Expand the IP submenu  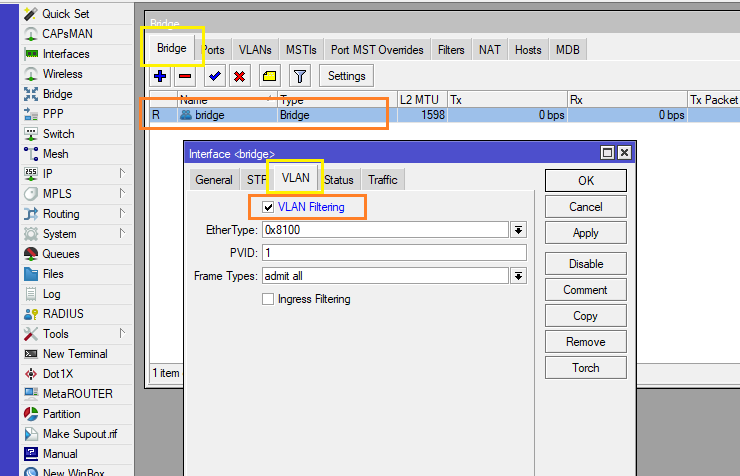[x=122, y=174]
